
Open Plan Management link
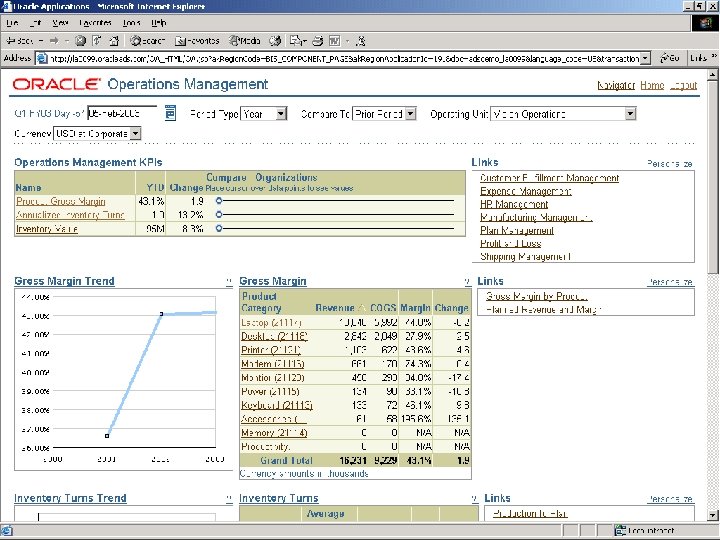click(517, 230)
